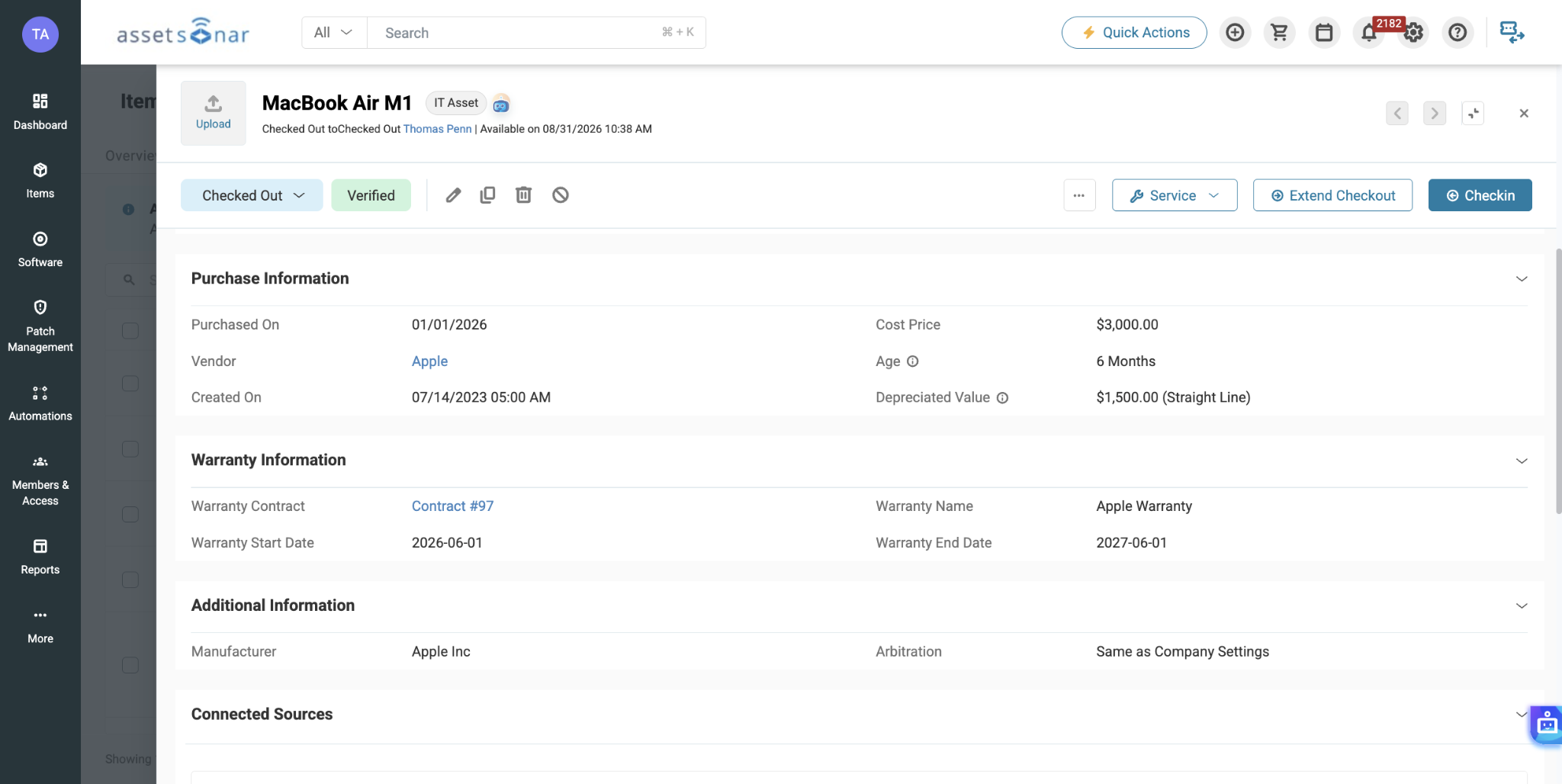1562x784 pixels.
Task: Select the Apple Warranty name value
Action: tap(1144, 506)
